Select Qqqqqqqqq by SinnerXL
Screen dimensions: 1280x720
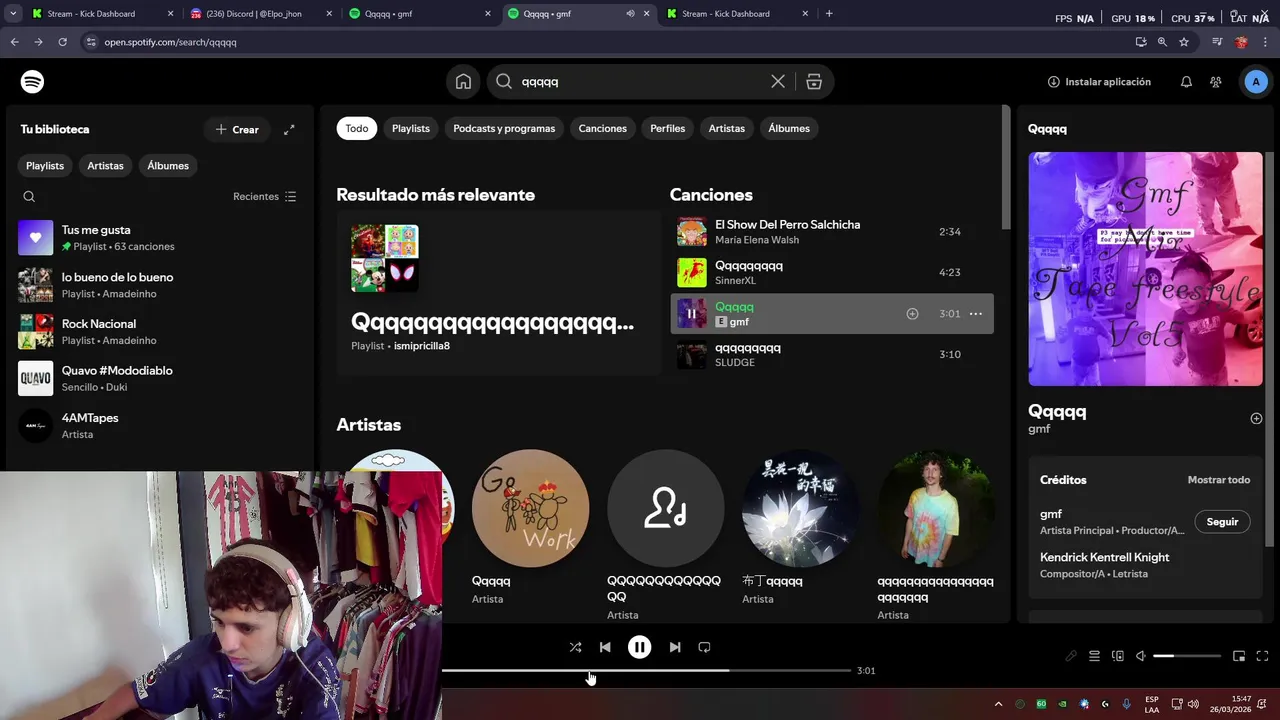click(x=831, y=273)
